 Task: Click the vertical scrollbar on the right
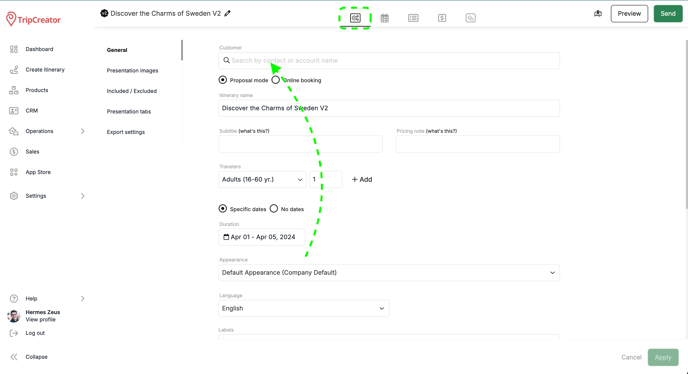(686, 124)
